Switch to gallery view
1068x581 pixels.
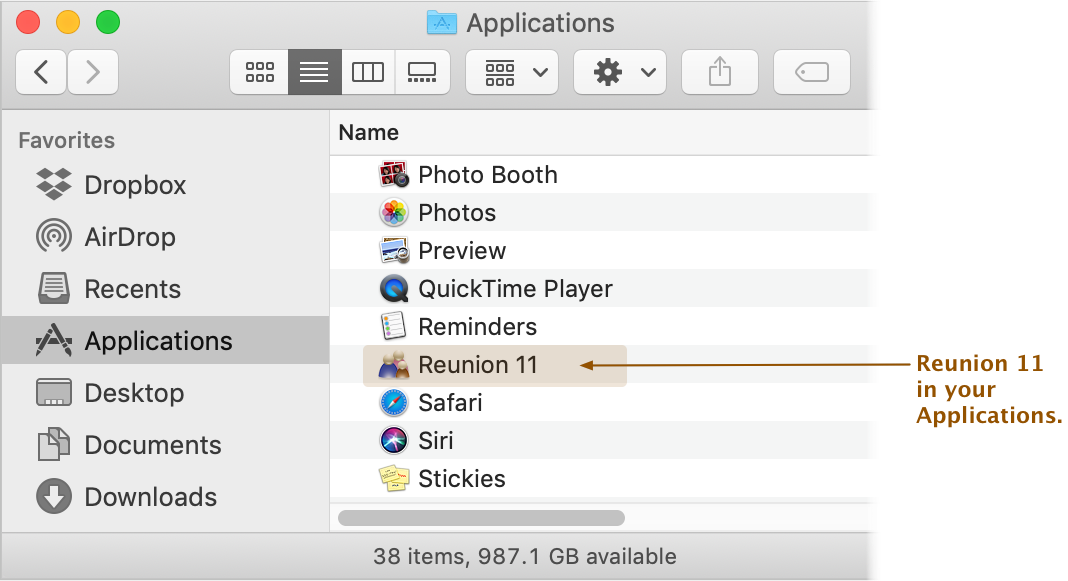click(422, 72)
